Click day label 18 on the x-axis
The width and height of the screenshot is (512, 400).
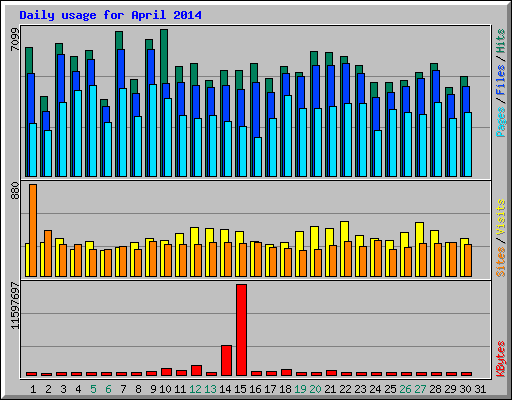coord(285,389)
